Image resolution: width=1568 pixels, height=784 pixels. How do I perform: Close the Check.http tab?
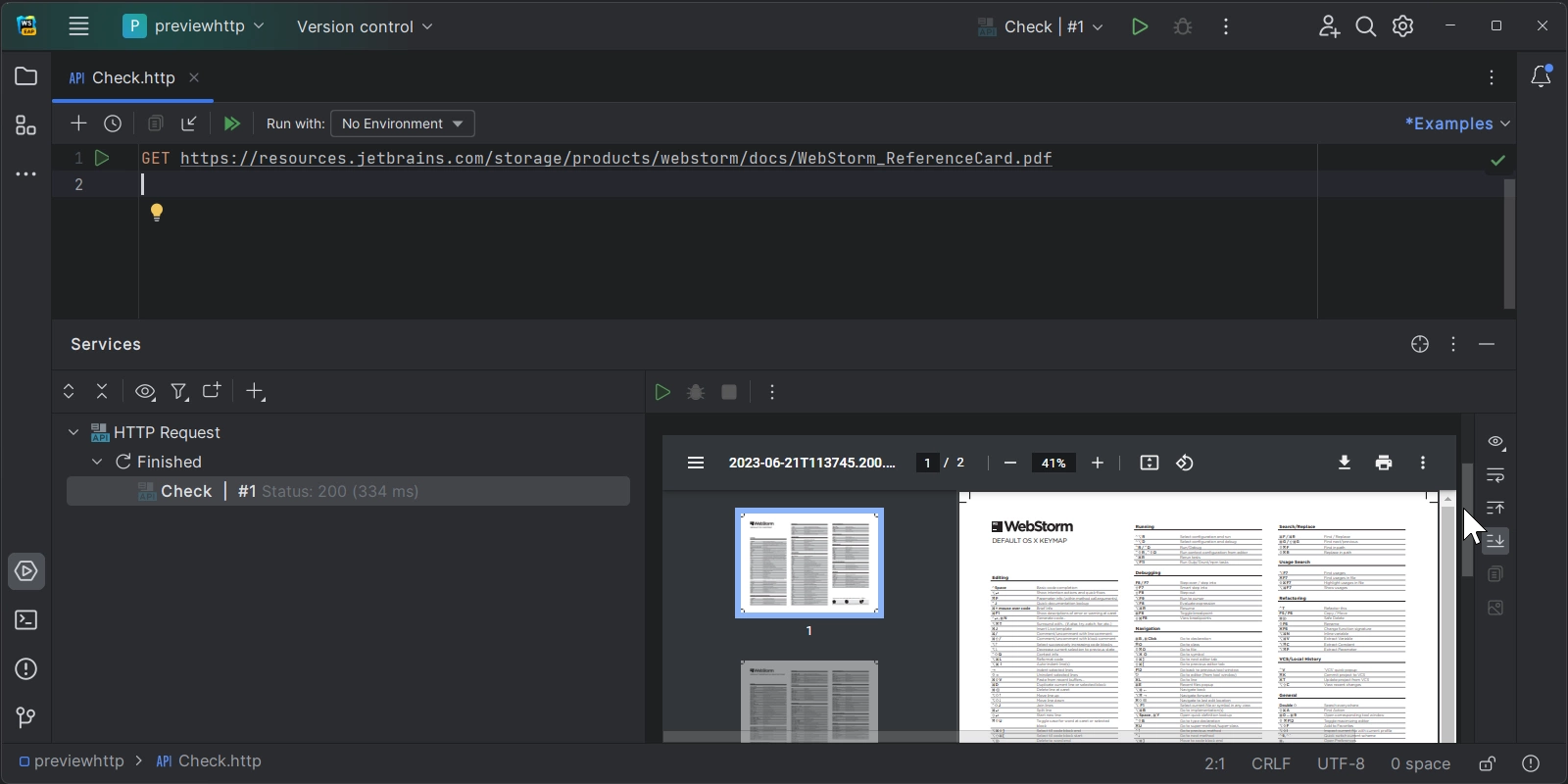(194, 77)
